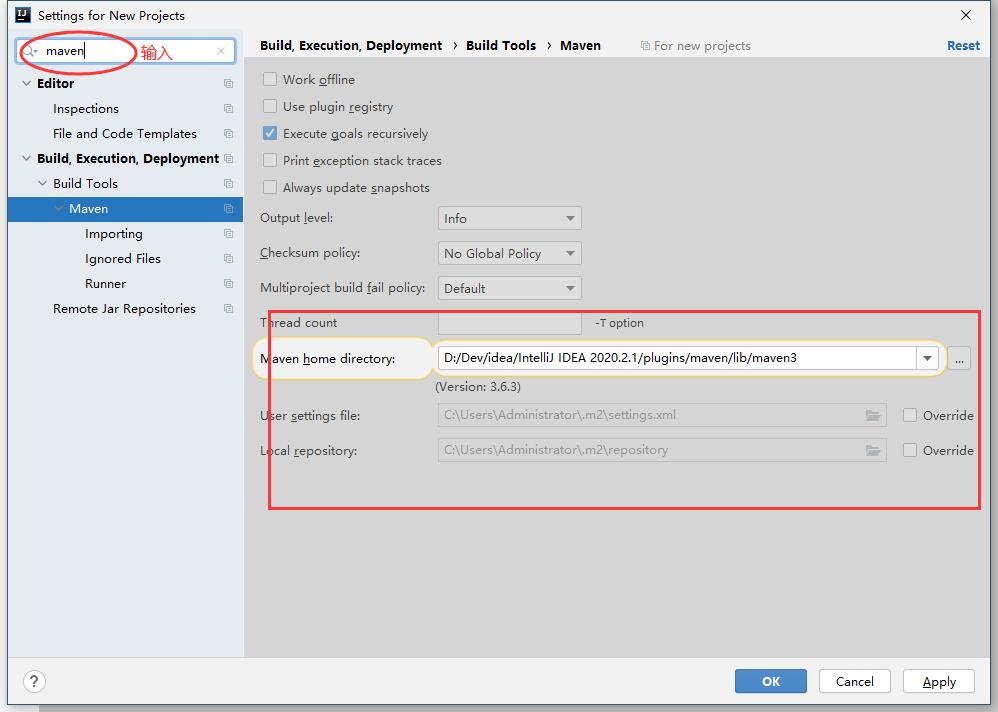Viewport: 998px width, 712px height.
Task: Open folder browser for User settings file
Action: pos(873,415)
